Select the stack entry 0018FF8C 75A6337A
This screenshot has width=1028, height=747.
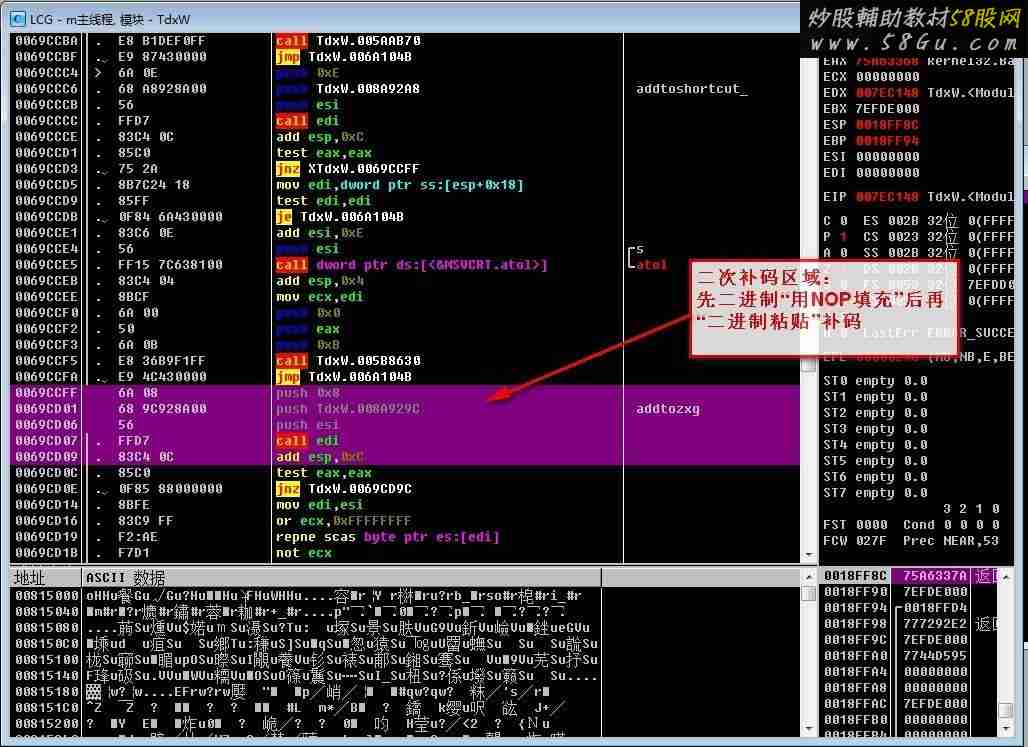(x=908, y=576)
